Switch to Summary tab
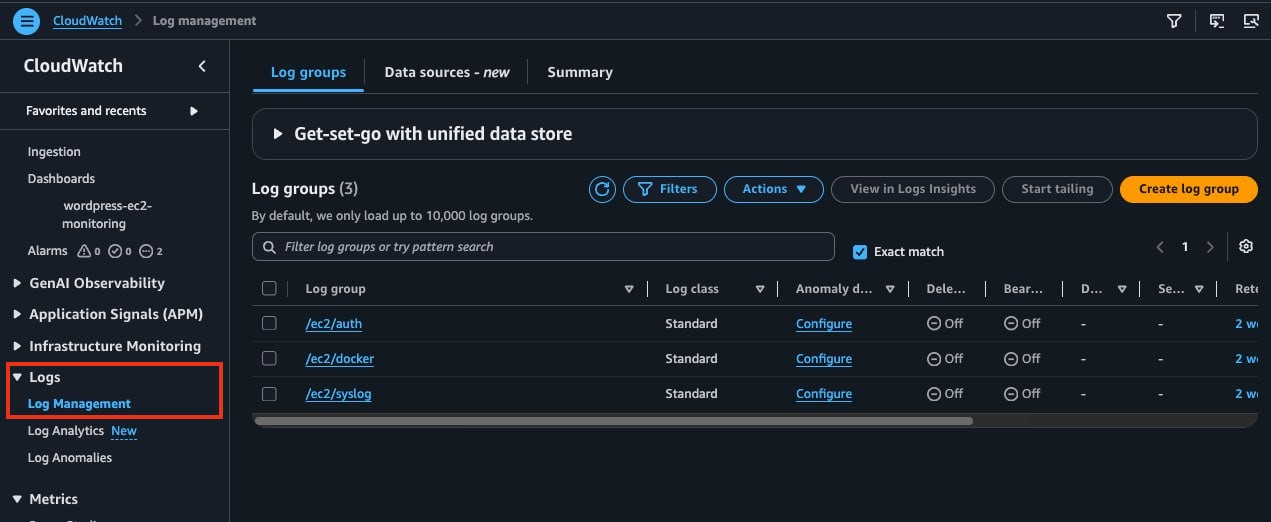 point(580,72)
